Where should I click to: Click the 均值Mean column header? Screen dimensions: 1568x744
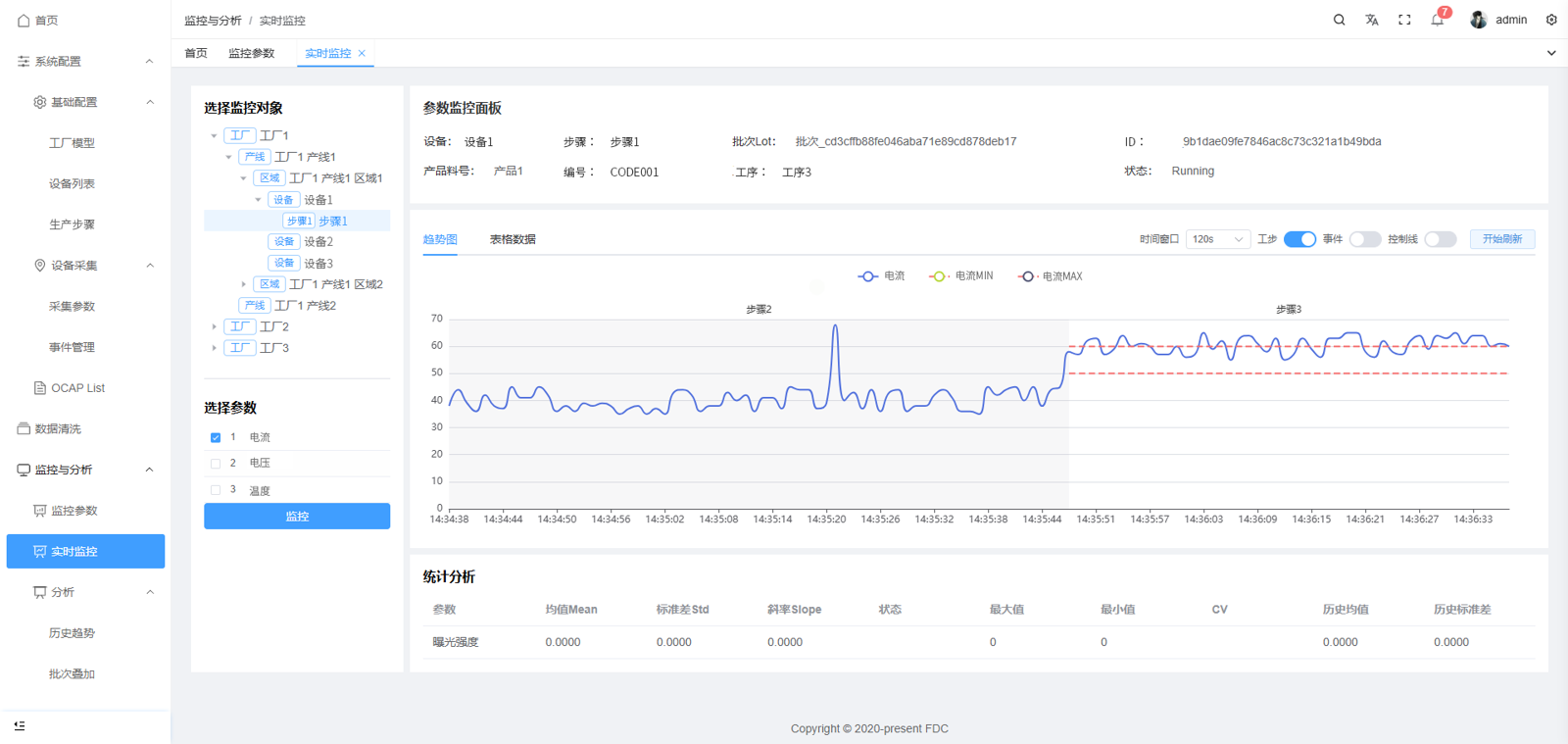pos(571,610)
